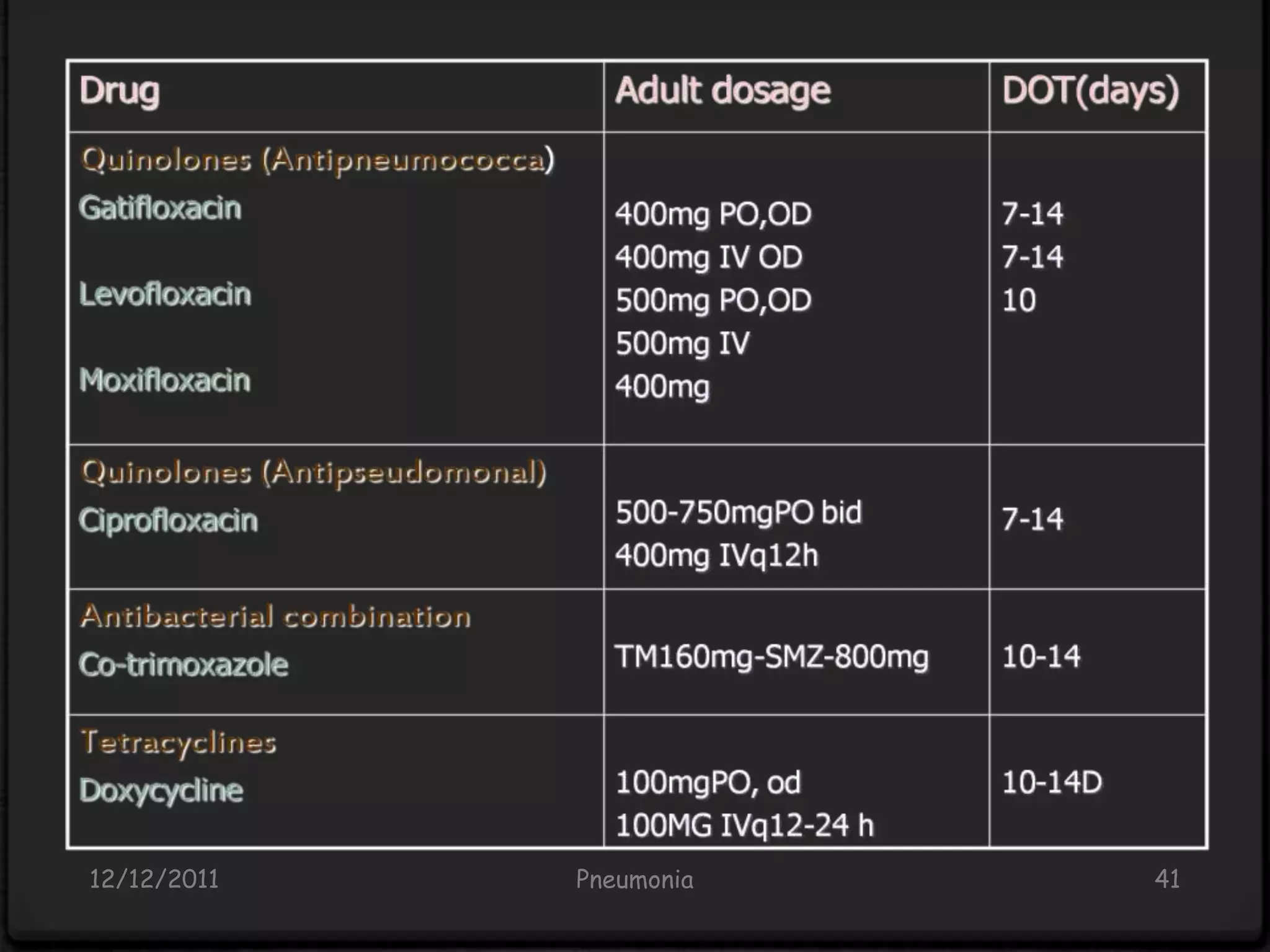Image resolution: width=1270 pixels, height=952 pixels.
Task: Select the slide number 41
Action: click(x=1167, y=879)
